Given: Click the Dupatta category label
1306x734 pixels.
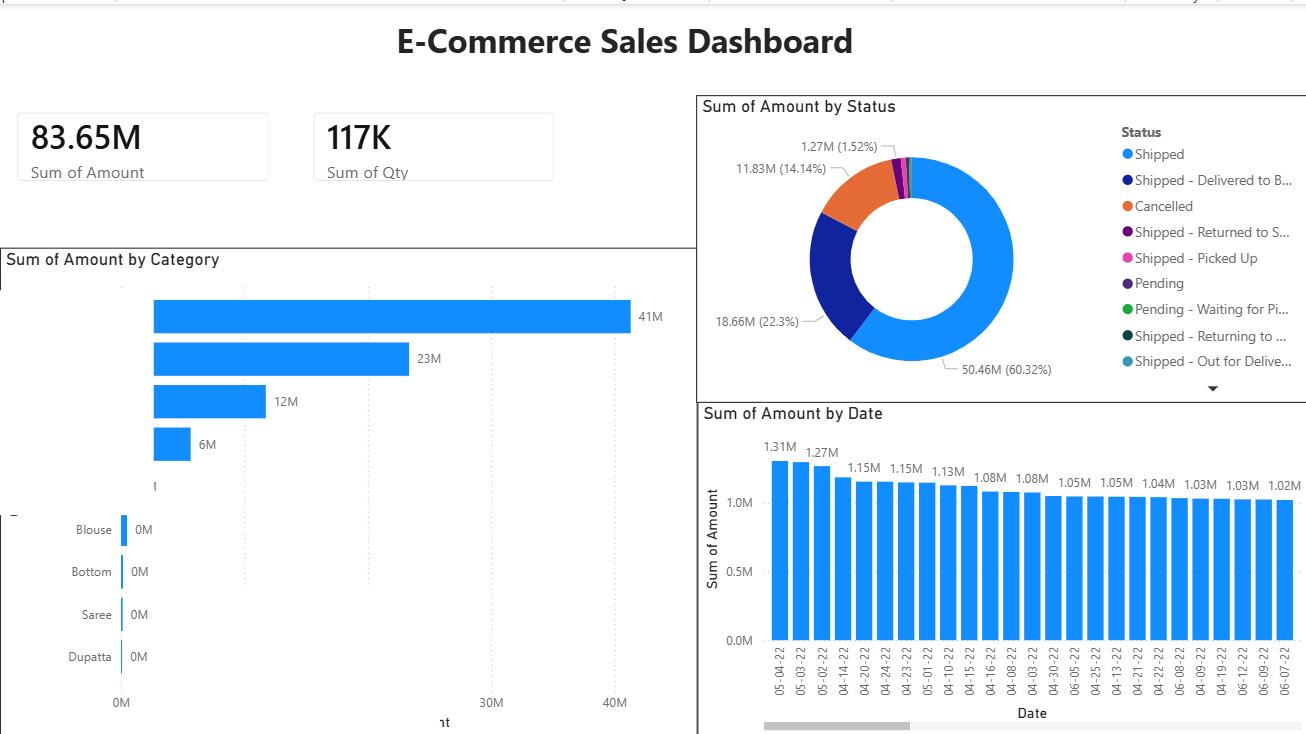Looking at the screenshot, I should 90,657.
